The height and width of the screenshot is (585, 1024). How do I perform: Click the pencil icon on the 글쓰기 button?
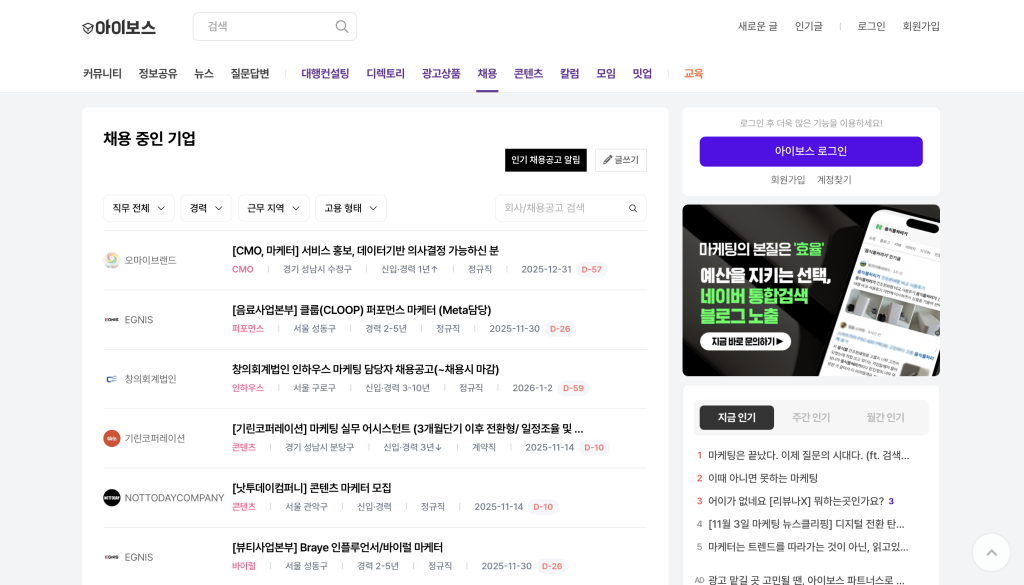click(608, 160)
